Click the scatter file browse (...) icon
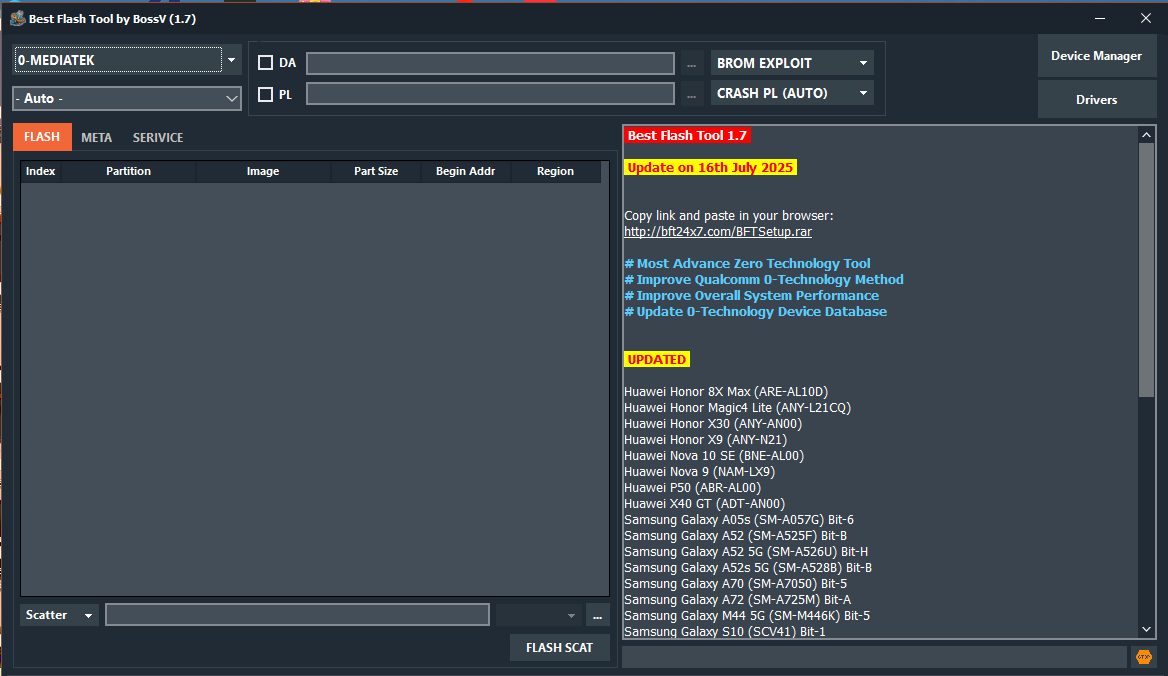 point(597,615)
